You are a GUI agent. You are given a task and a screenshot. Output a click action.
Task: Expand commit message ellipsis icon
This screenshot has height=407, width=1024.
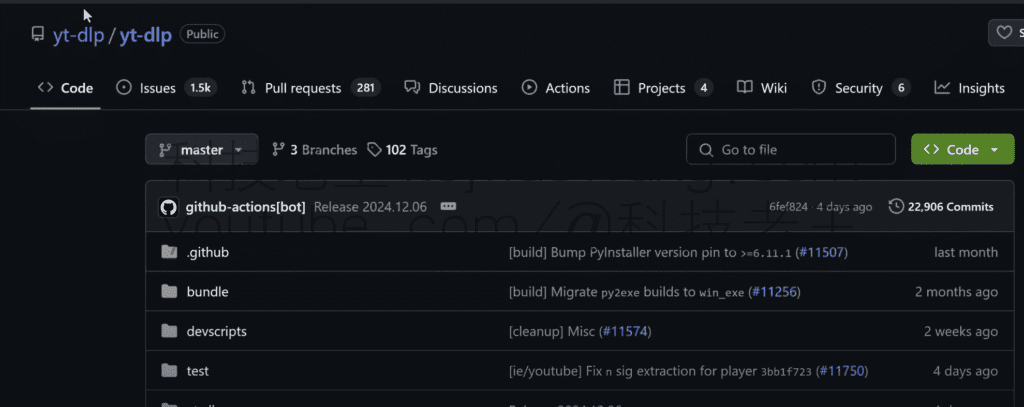point(448,207)
